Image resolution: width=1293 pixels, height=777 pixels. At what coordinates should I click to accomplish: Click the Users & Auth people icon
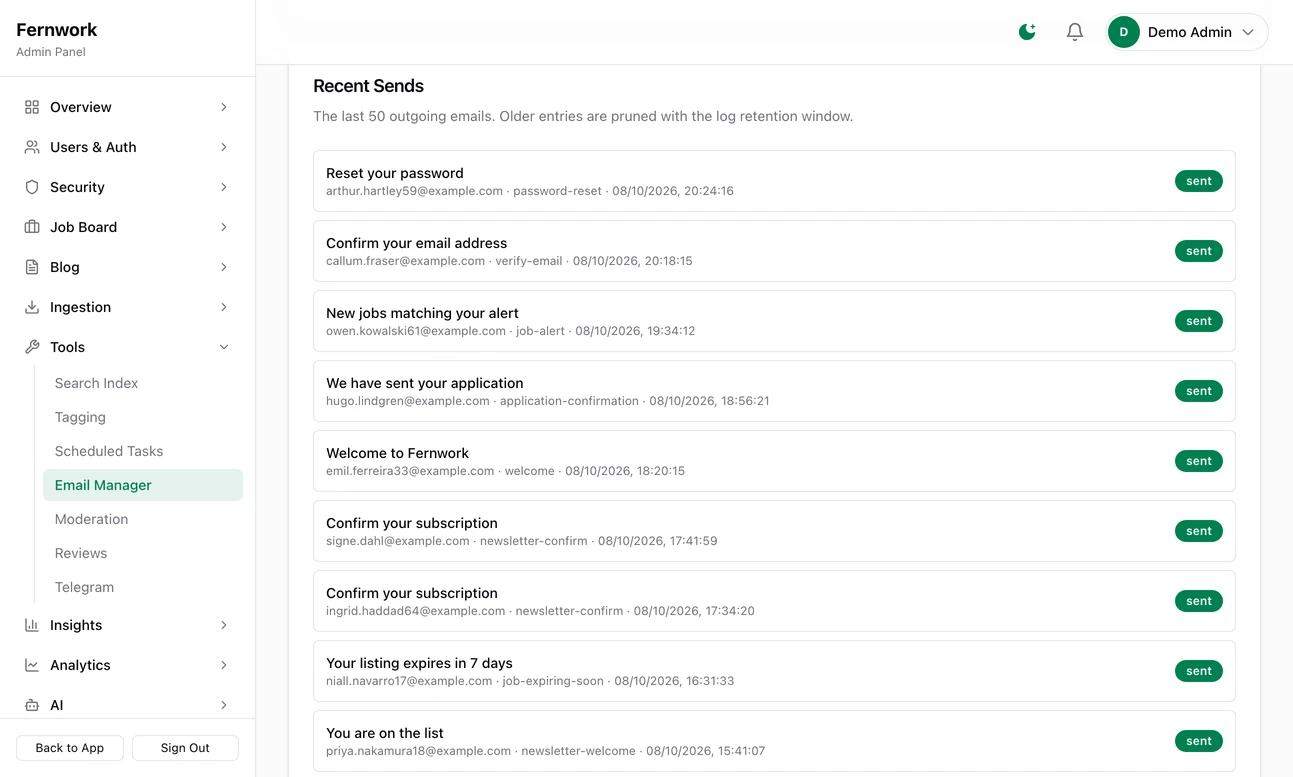coord(32,147)
